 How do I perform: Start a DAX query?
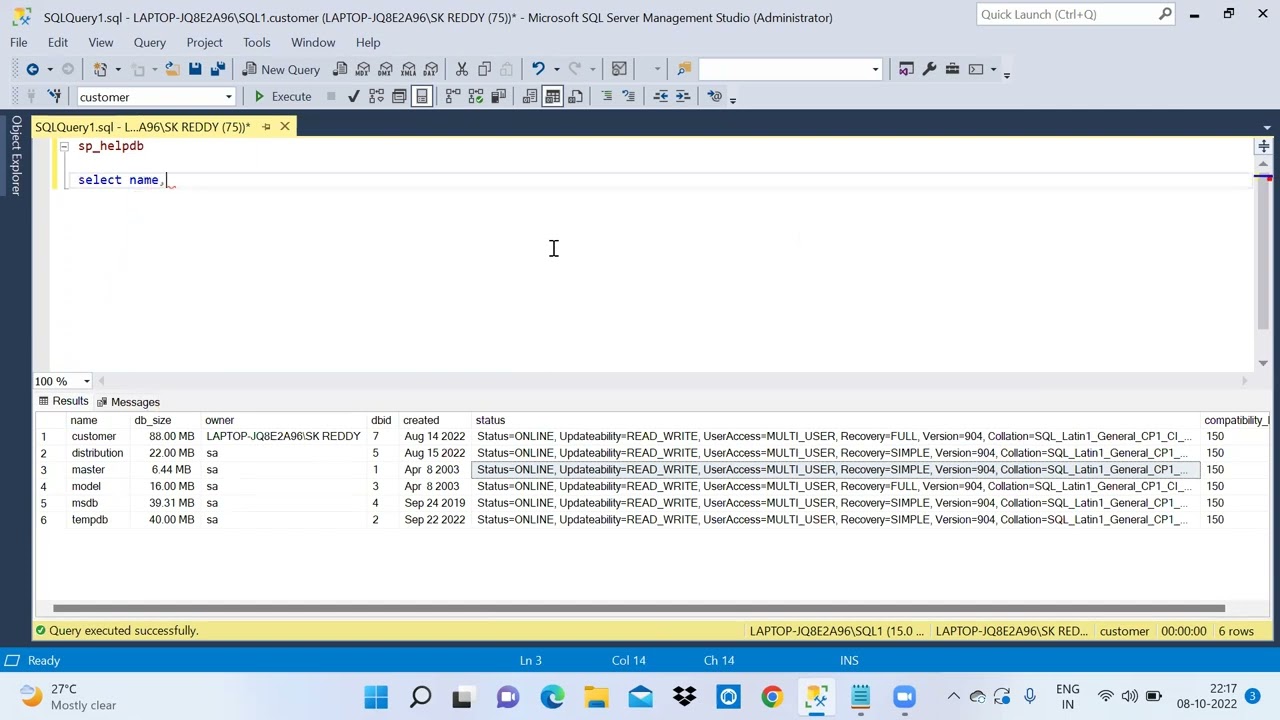click(x=431, y=69)
